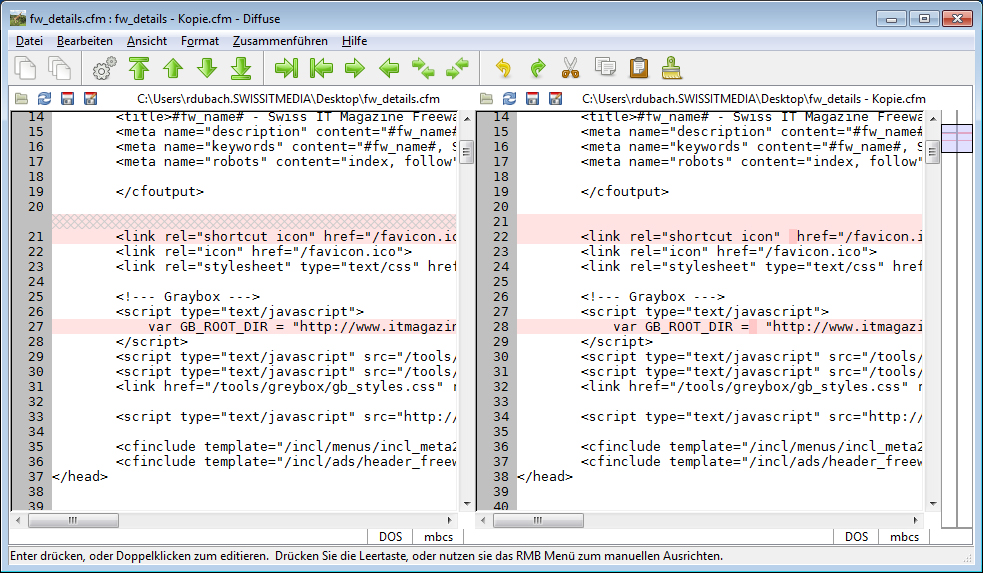Click right pane mbcs encoding indicator
Screen dimensions: 983x573
point(904,537)
